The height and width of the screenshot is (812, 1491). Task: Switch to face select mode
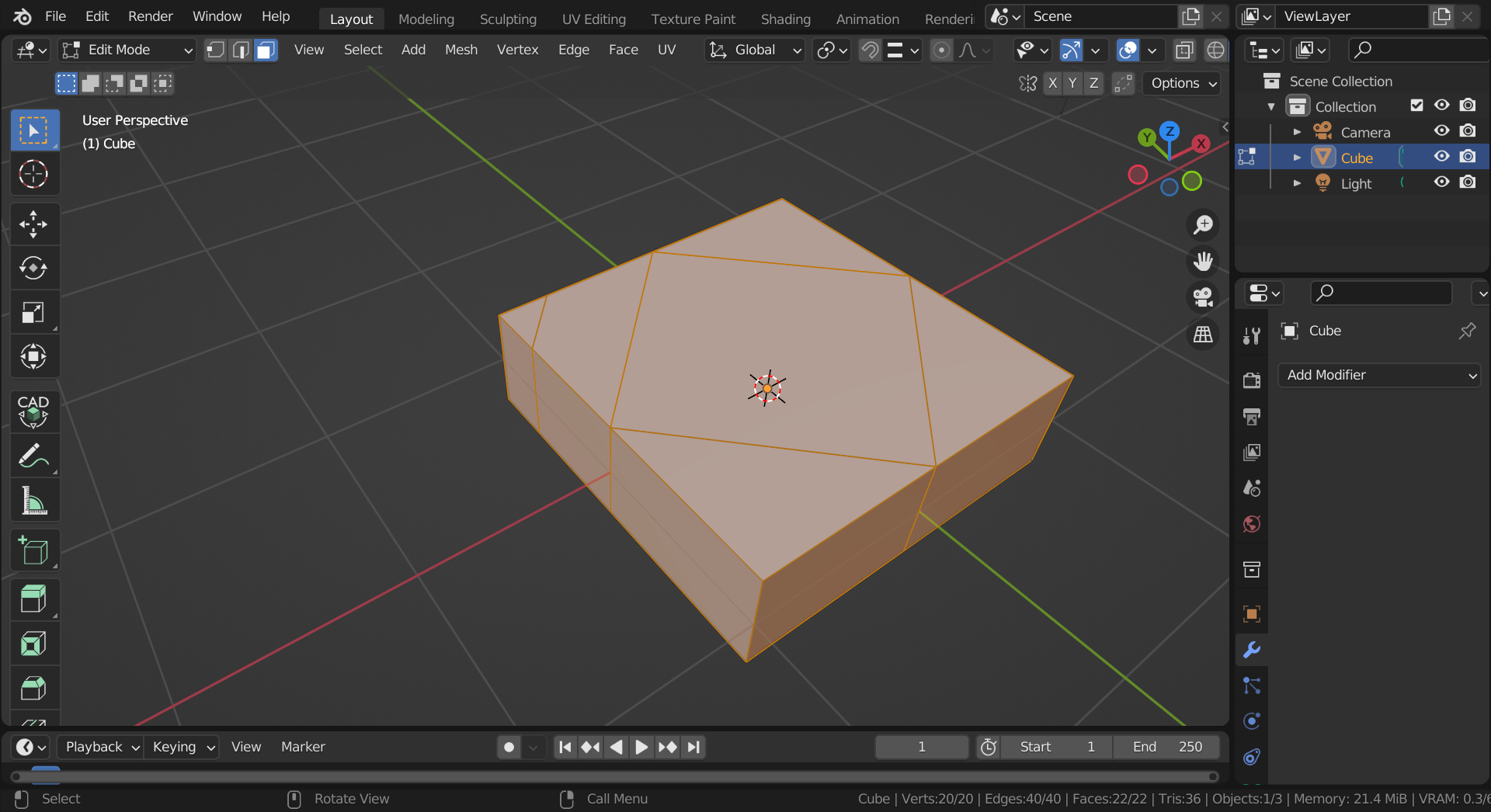pyautogui.click(x=266, y=50)
